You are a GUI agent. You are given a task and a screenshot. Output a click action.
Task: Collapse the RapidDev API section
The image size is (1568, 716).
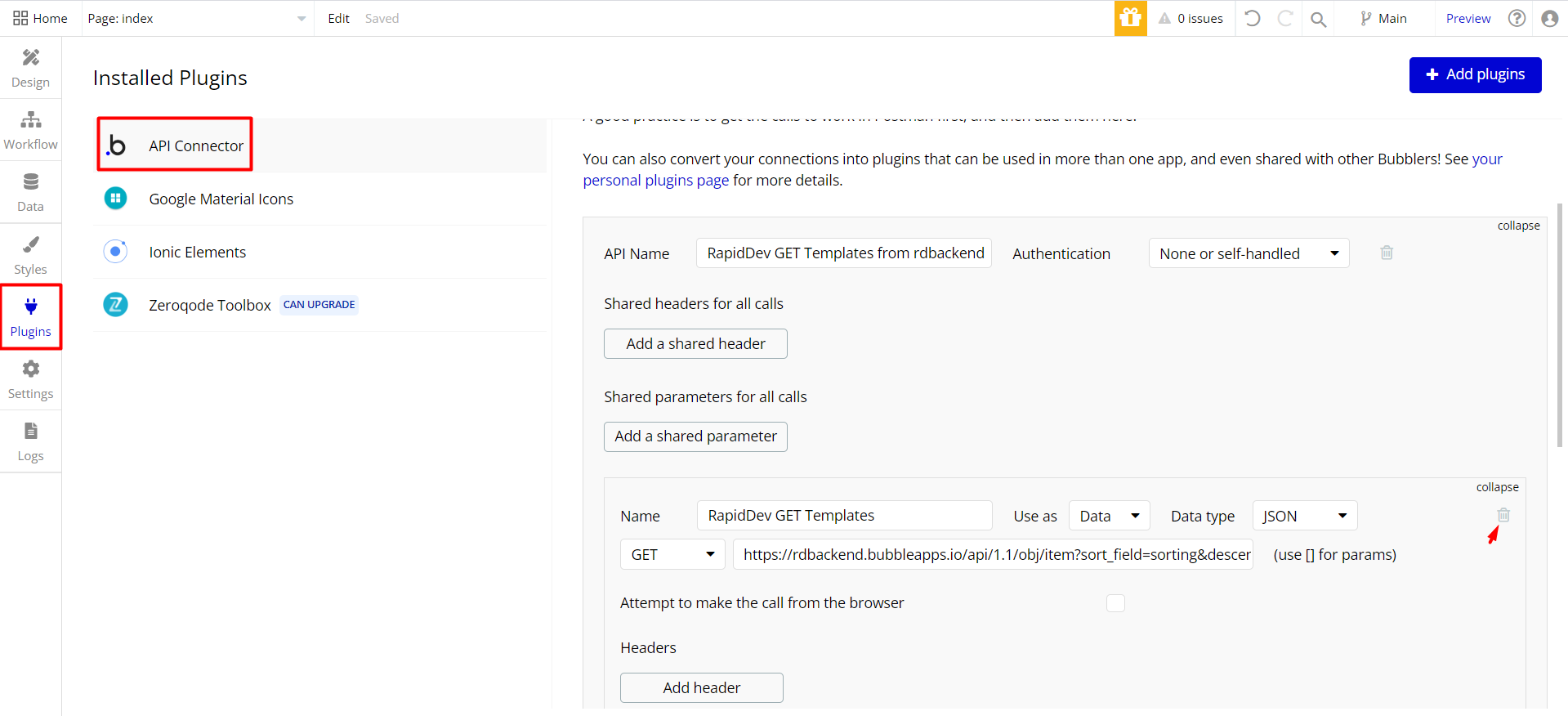1518,226
